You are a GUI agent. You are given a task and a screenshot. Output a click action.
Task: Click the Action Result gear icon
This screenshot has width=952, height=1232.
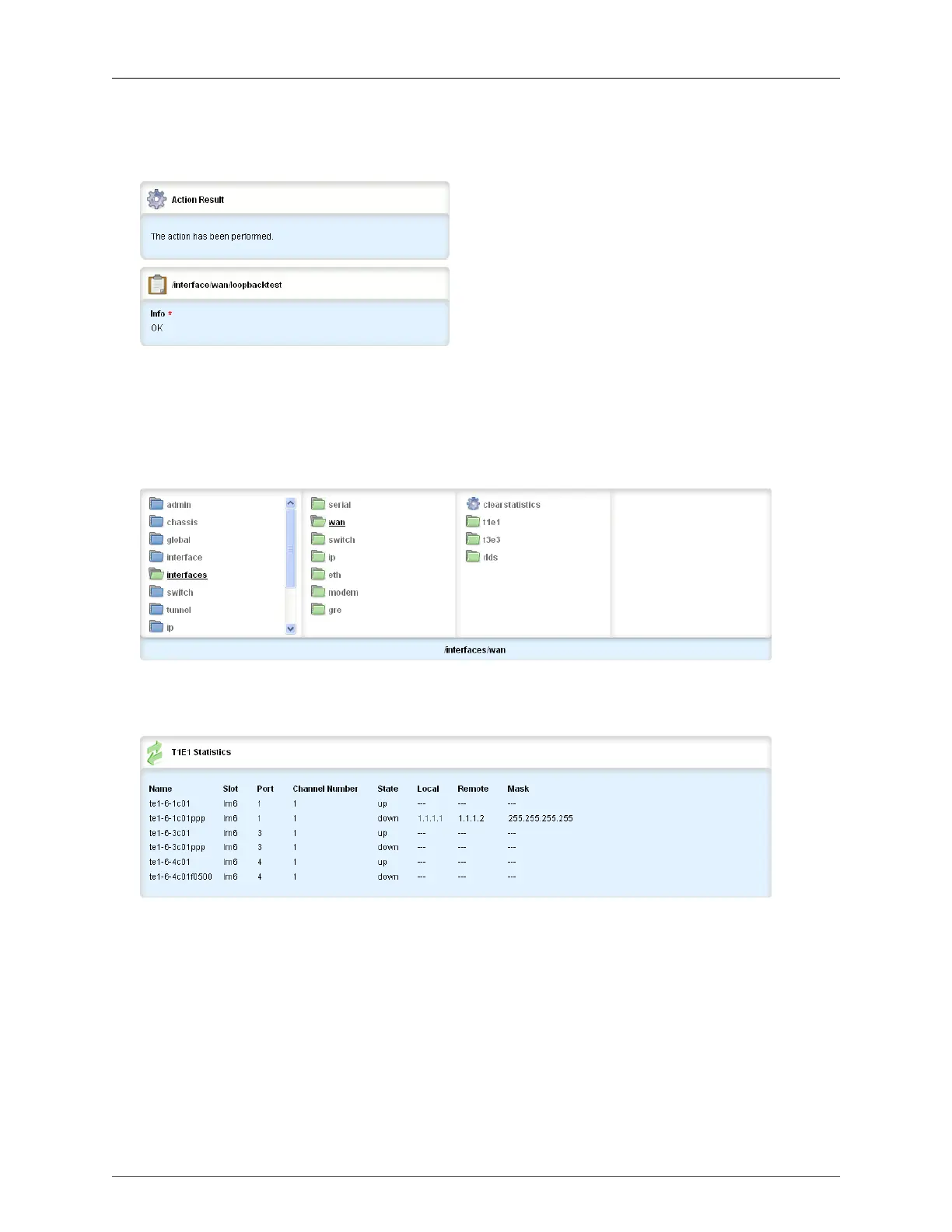point(156,199)
